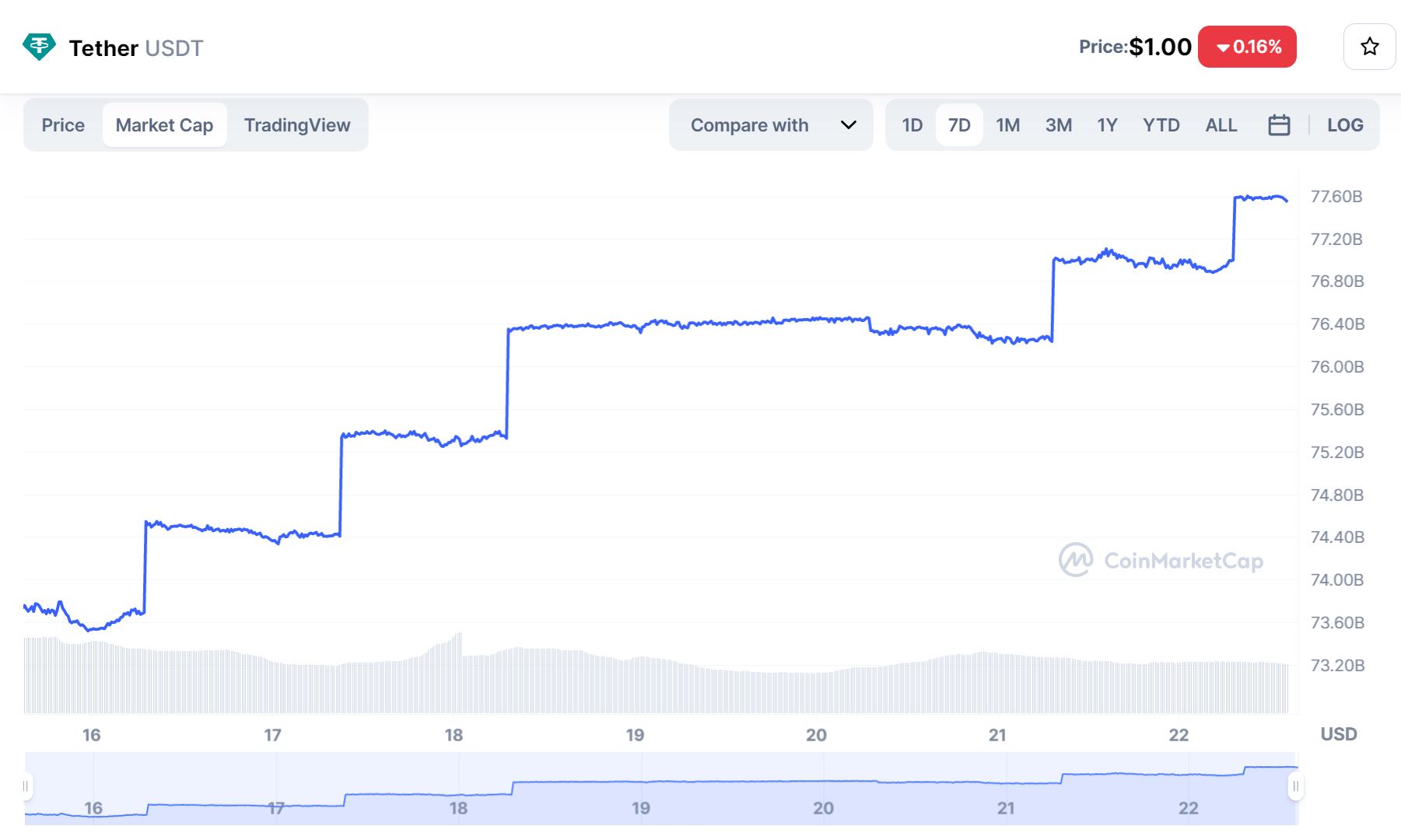Select the Market Cap tab
1401x840 pixels.
coord(164,125)
